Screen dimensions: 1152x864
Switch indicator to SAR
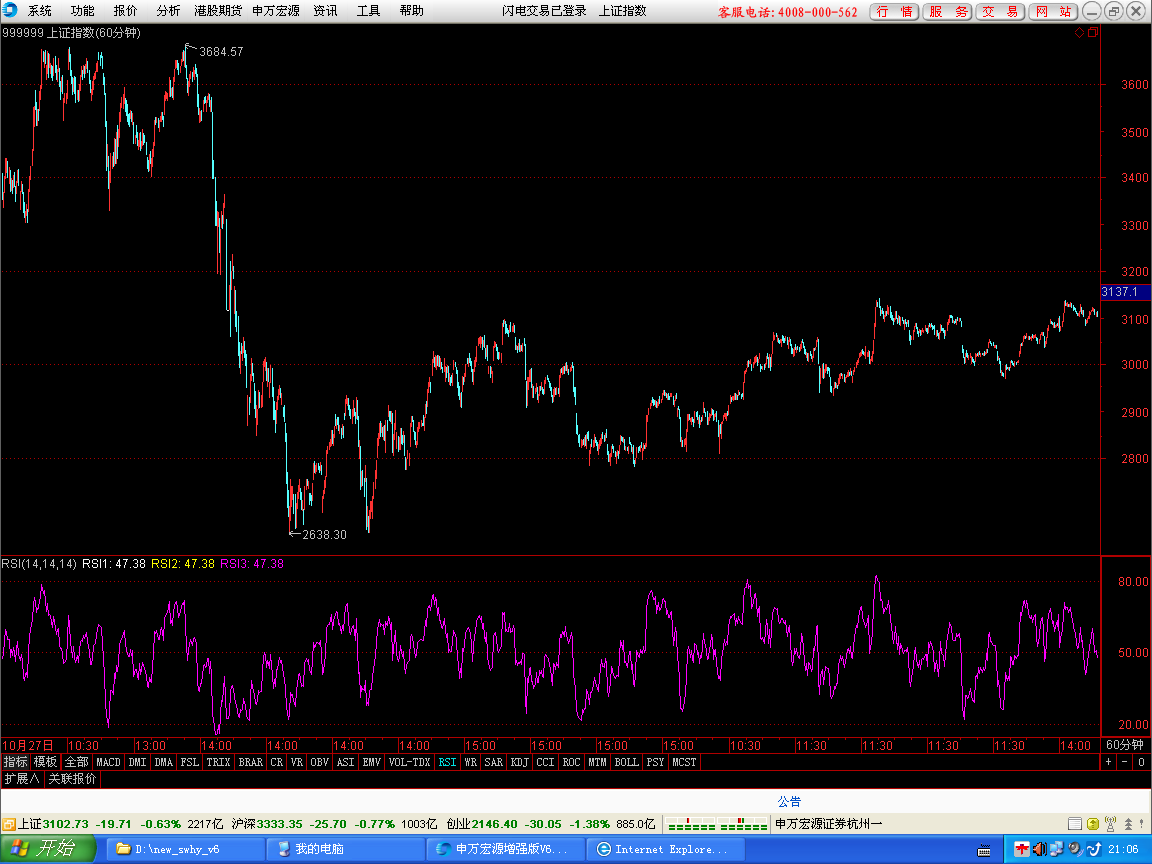click(494, 762)
